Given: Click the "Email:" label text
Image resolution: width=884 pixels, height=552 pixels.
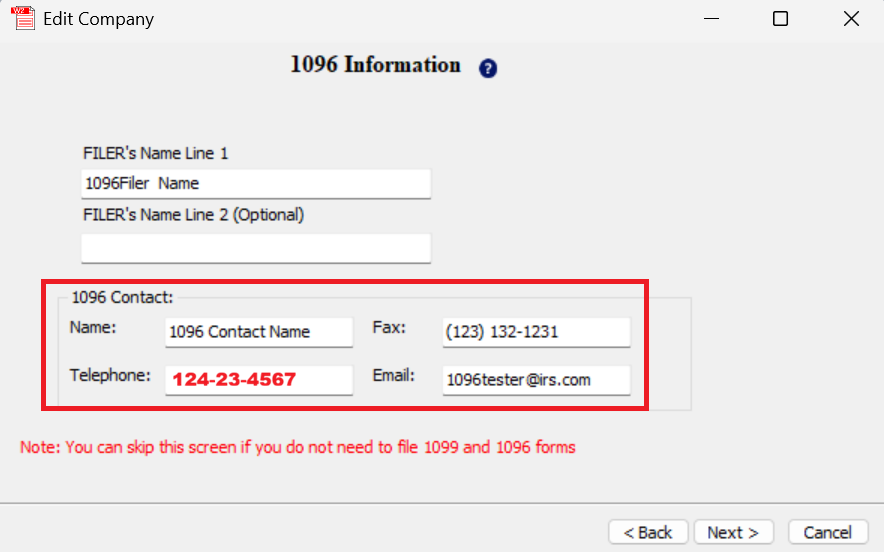Looking at the screenshot, I should pyautogui.click(x=393, y=376).
